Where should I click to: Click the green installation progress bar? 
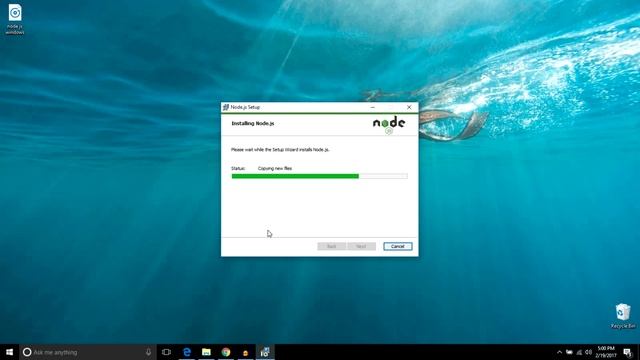click(x=320, y=176)
